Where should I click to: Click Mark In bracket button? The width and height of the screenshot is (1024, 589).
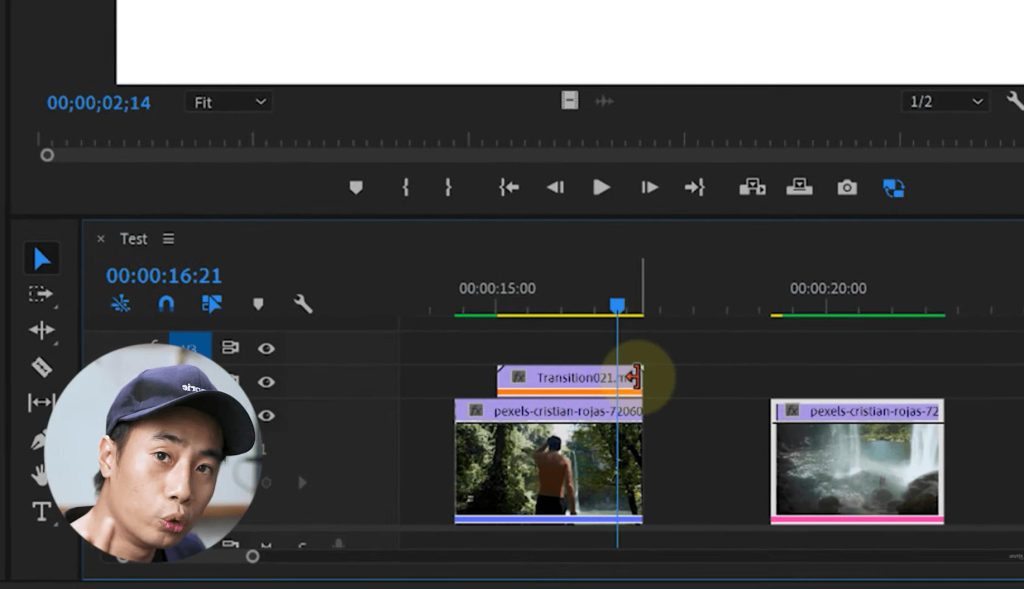point(405,187)
